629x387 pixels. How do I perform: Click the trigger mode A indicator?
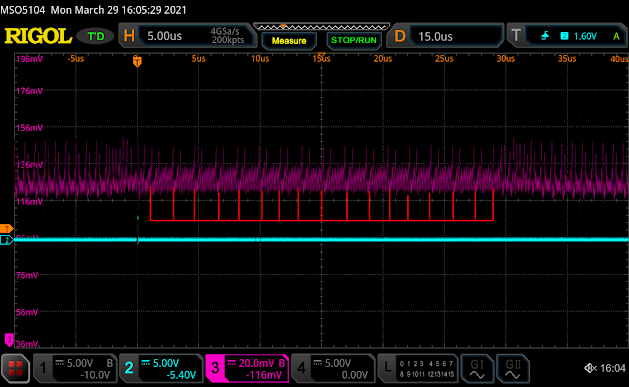(x=616, y=36)
